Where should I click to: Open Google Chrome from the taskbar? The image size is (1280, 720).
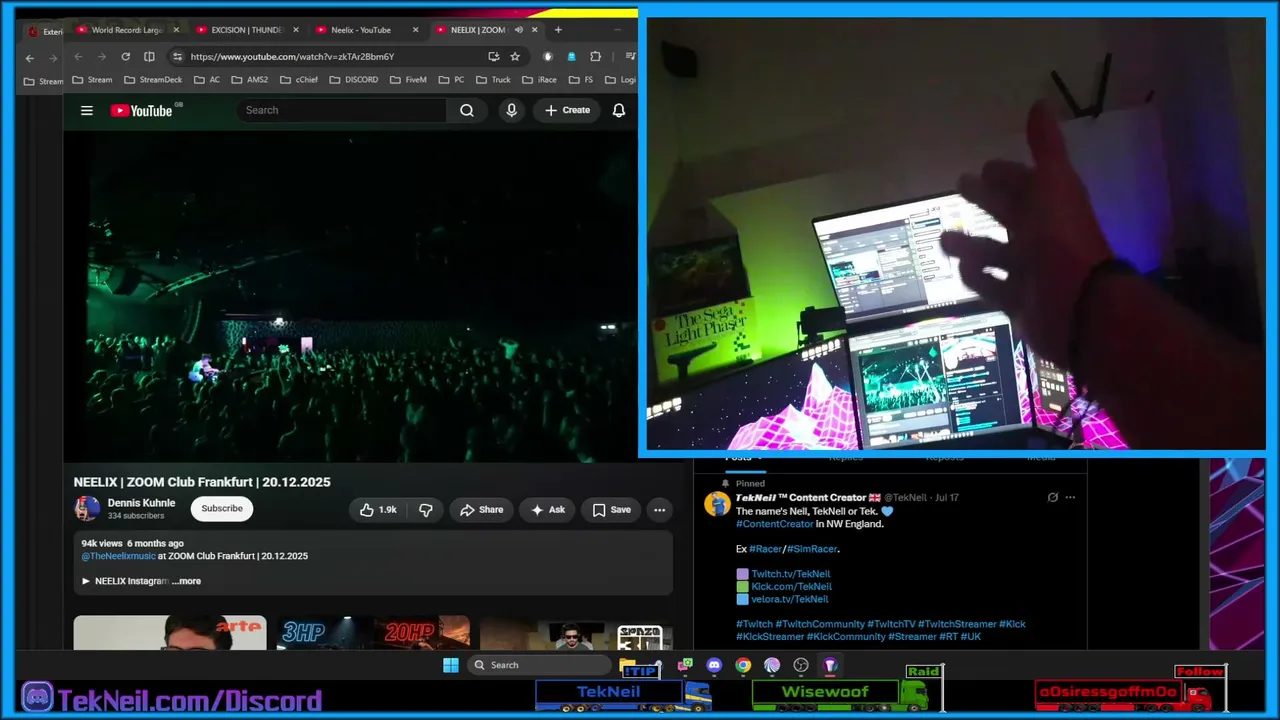(743, 665)
